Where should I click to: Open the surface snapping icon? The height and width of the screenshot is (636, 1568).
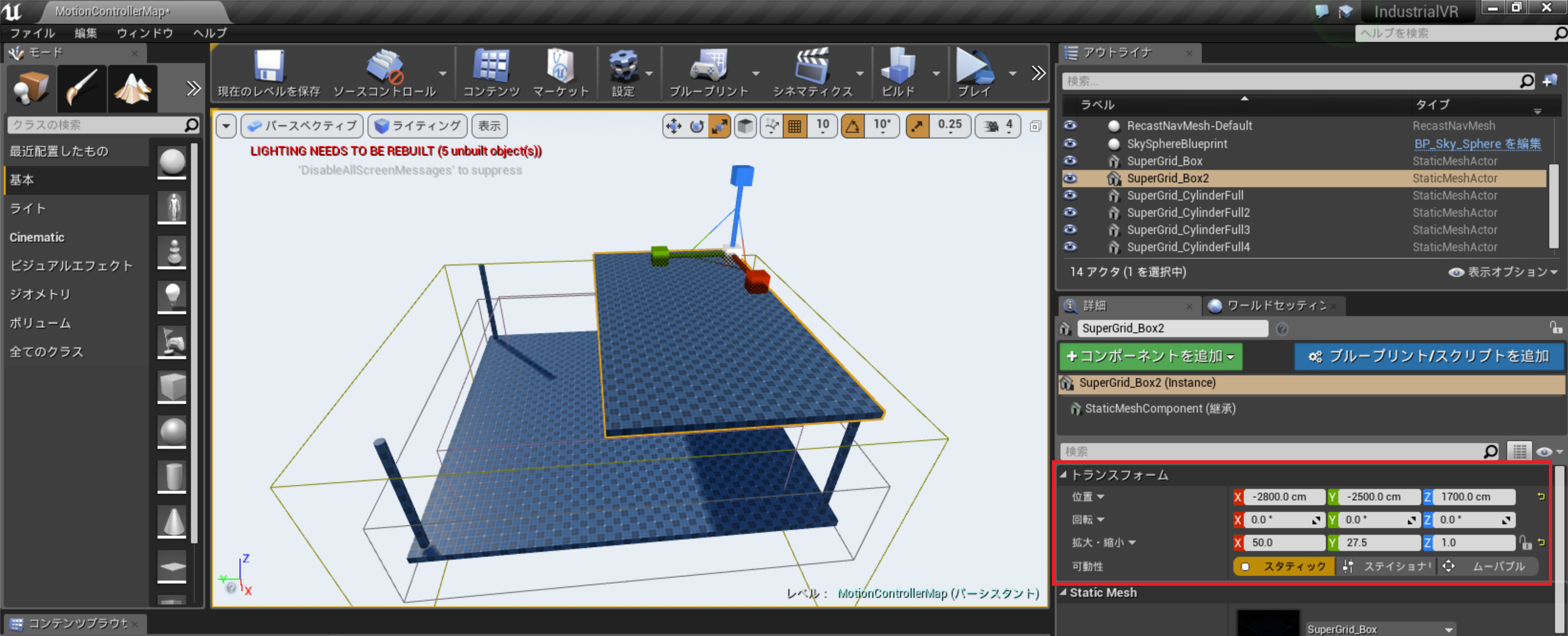click(772, 126)
